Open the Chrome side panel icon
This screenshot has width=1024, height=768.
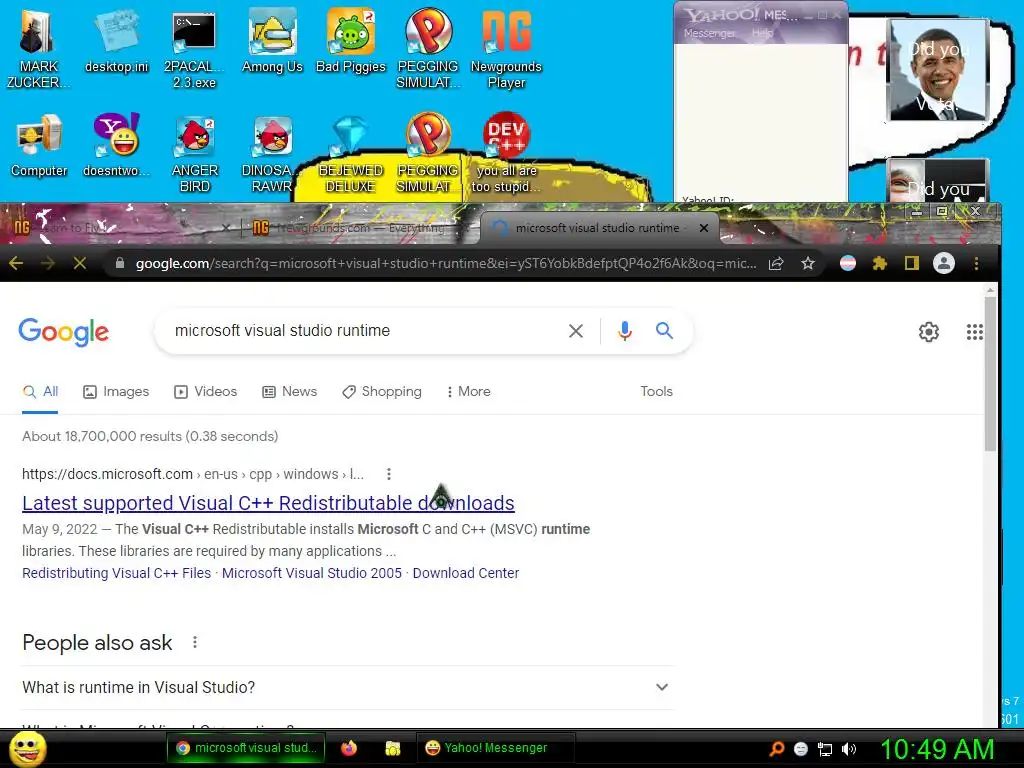click(x=912, y=263)
